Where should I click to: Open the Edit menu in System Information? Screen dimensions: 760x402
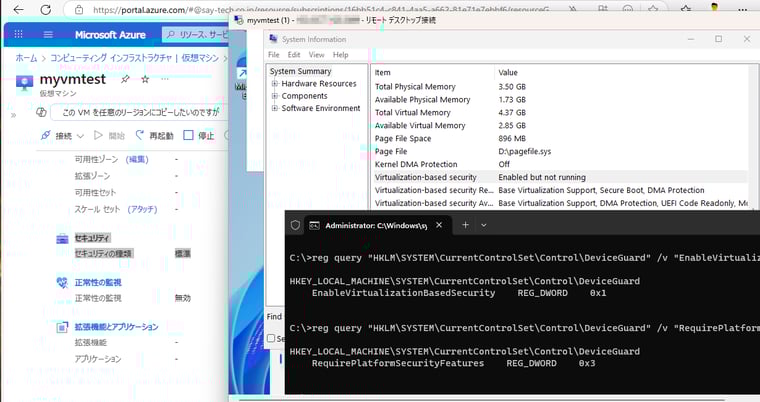(x=294, y=55)
